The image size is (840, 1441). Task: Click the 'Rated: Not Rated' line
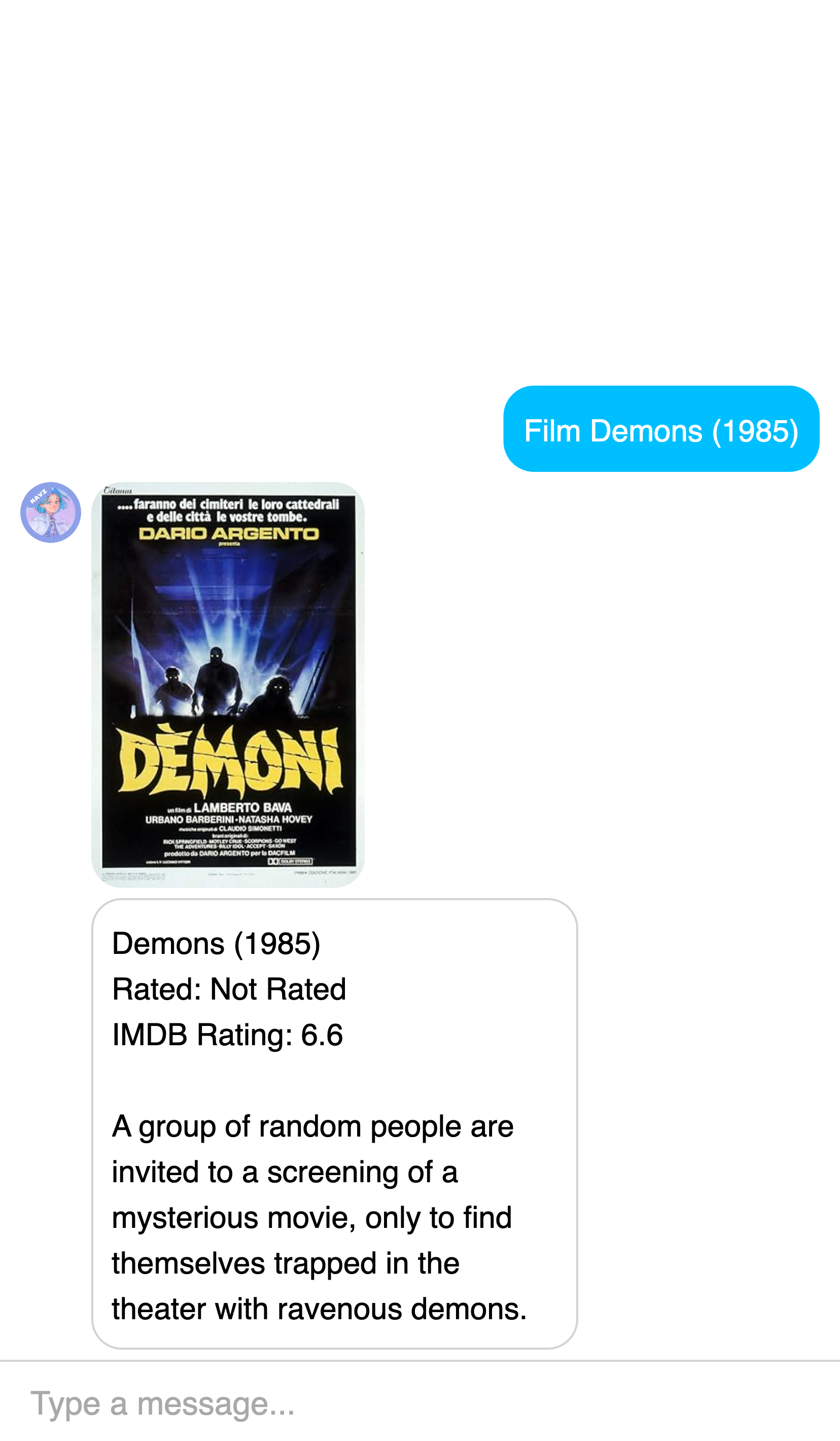[229, 989]
